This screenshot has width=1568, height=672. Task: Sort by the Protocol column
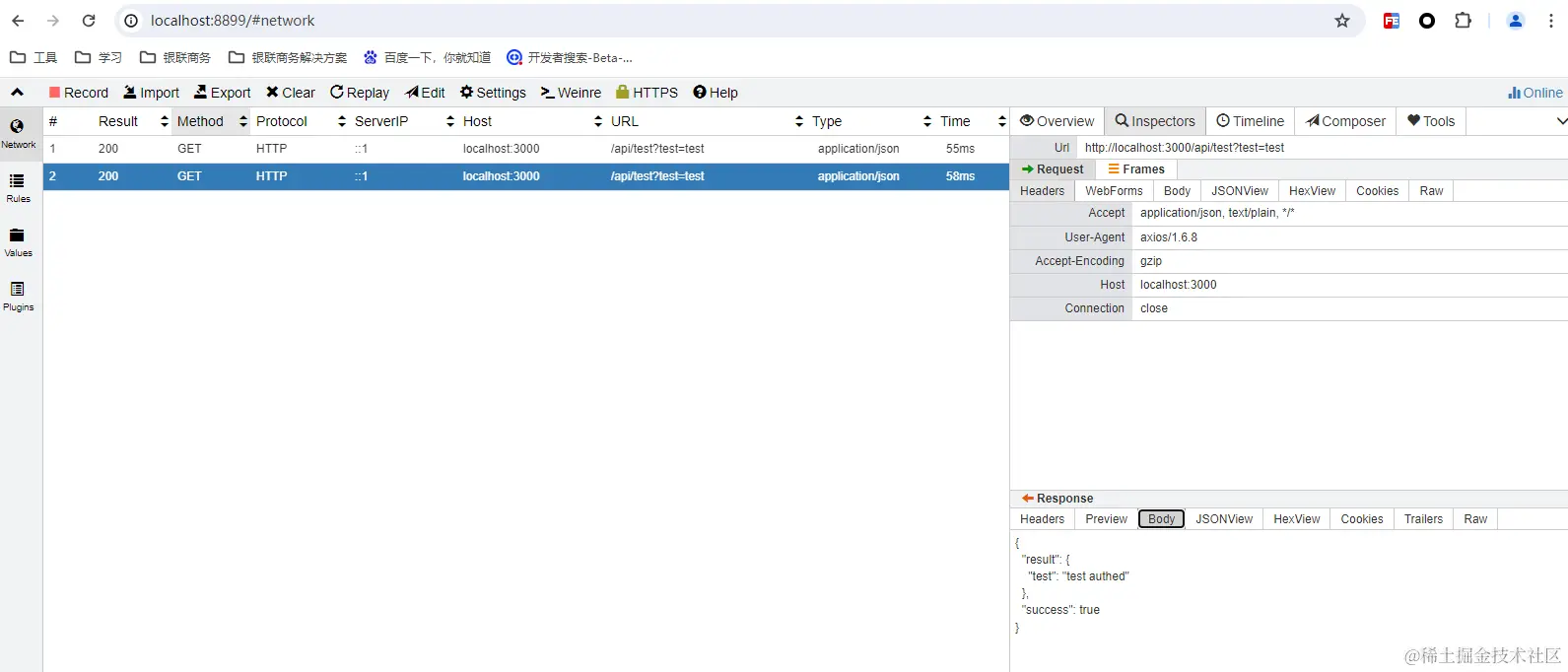point(300,121)
